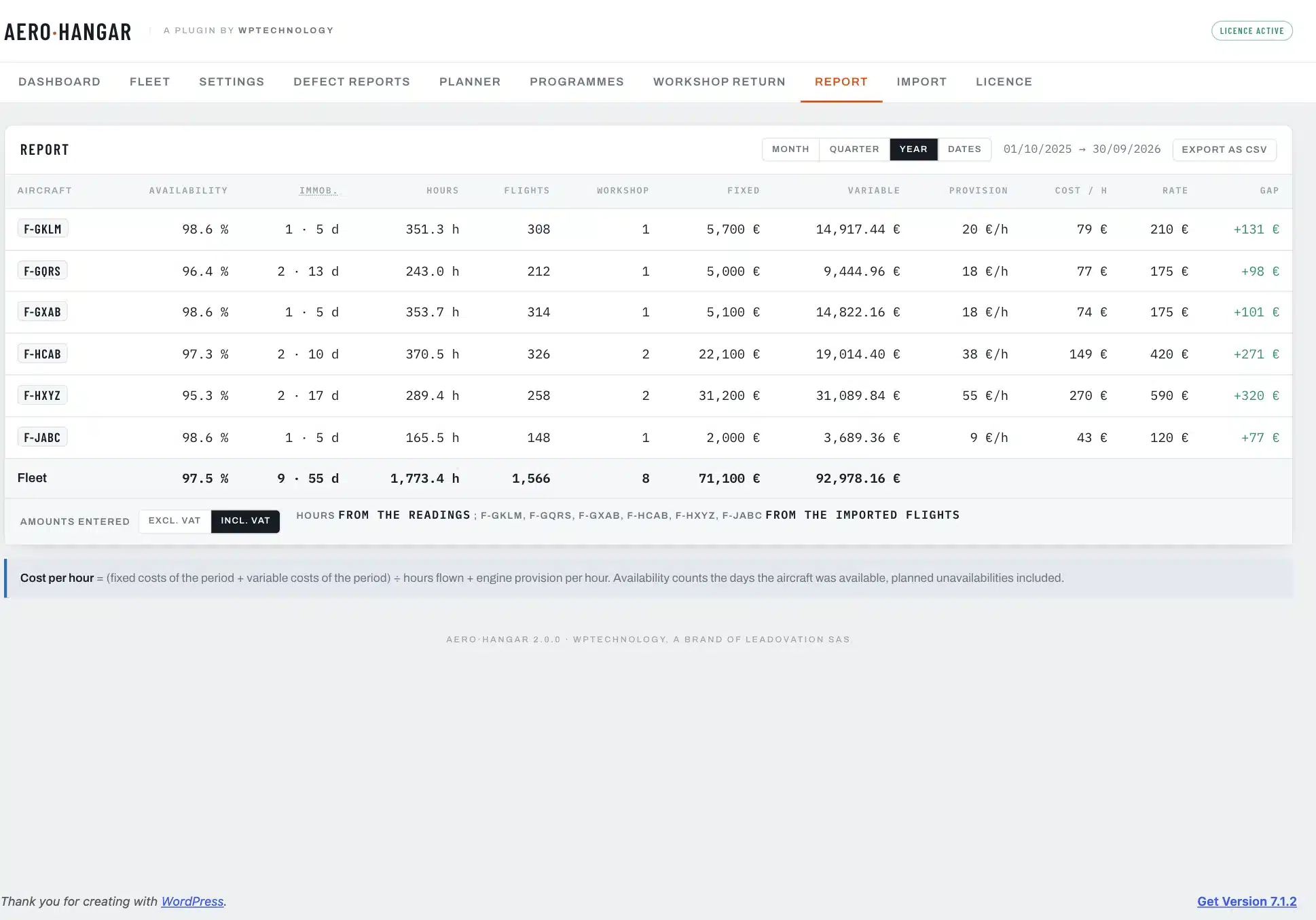The height and width of the screenshot is (920, 1316).
Task: Select the Dates period option
Action: click(x=964, y=149)
